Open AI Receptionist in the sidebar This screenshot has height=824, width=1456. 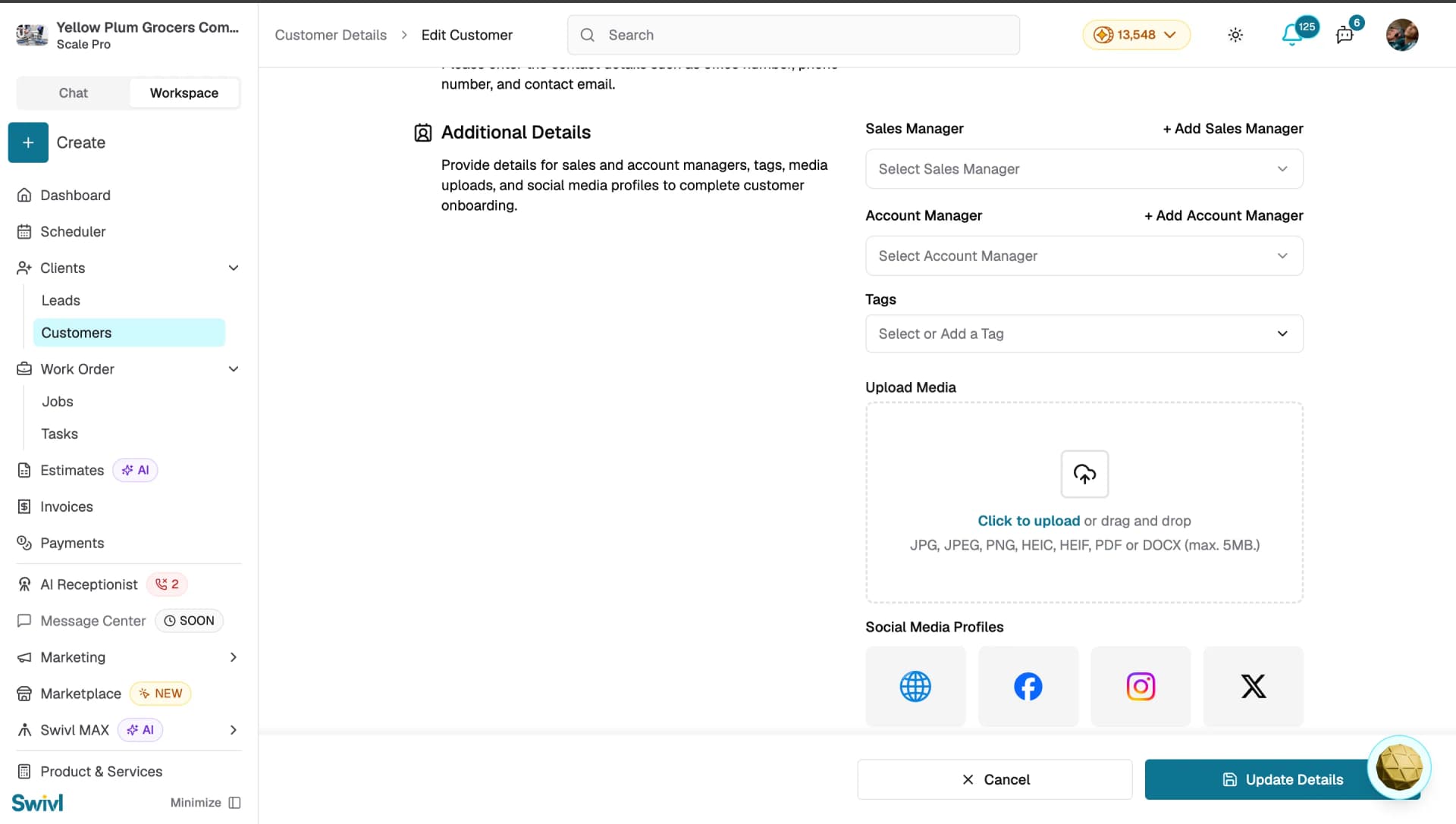[89, 584]
